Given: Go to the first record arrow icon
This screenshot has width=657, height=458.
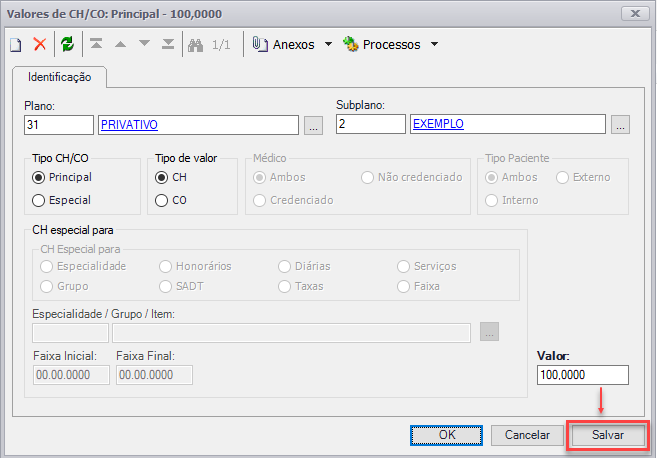Looking at the screenshot, I should click(x=96, y=44).
